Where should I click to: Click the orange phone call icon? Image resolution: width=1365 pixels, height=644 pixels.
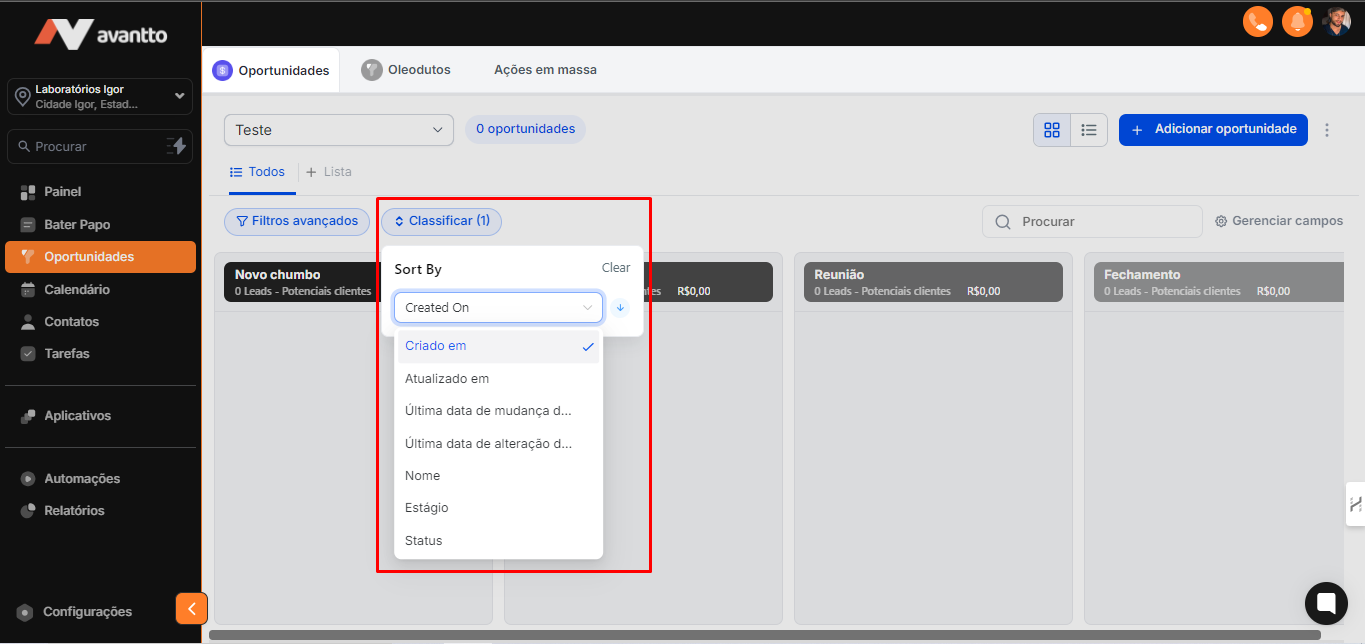pos(1257,21)
